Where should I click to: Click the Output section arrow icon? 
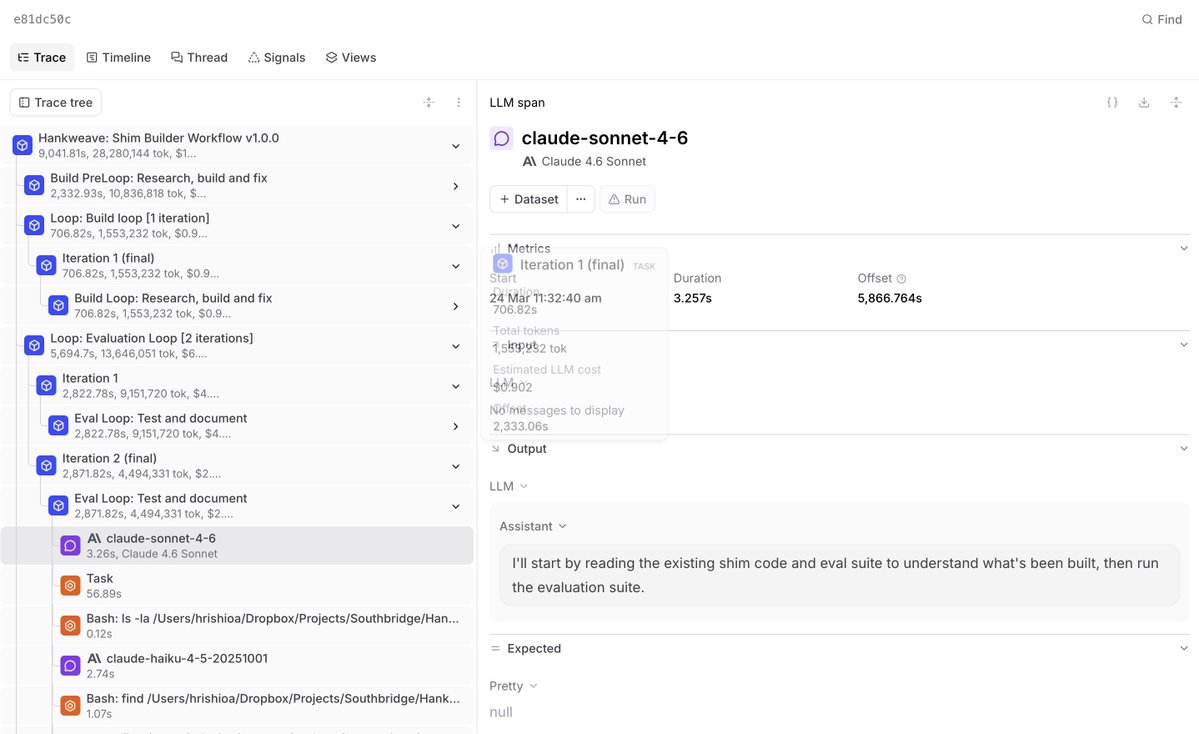point(496,449)
